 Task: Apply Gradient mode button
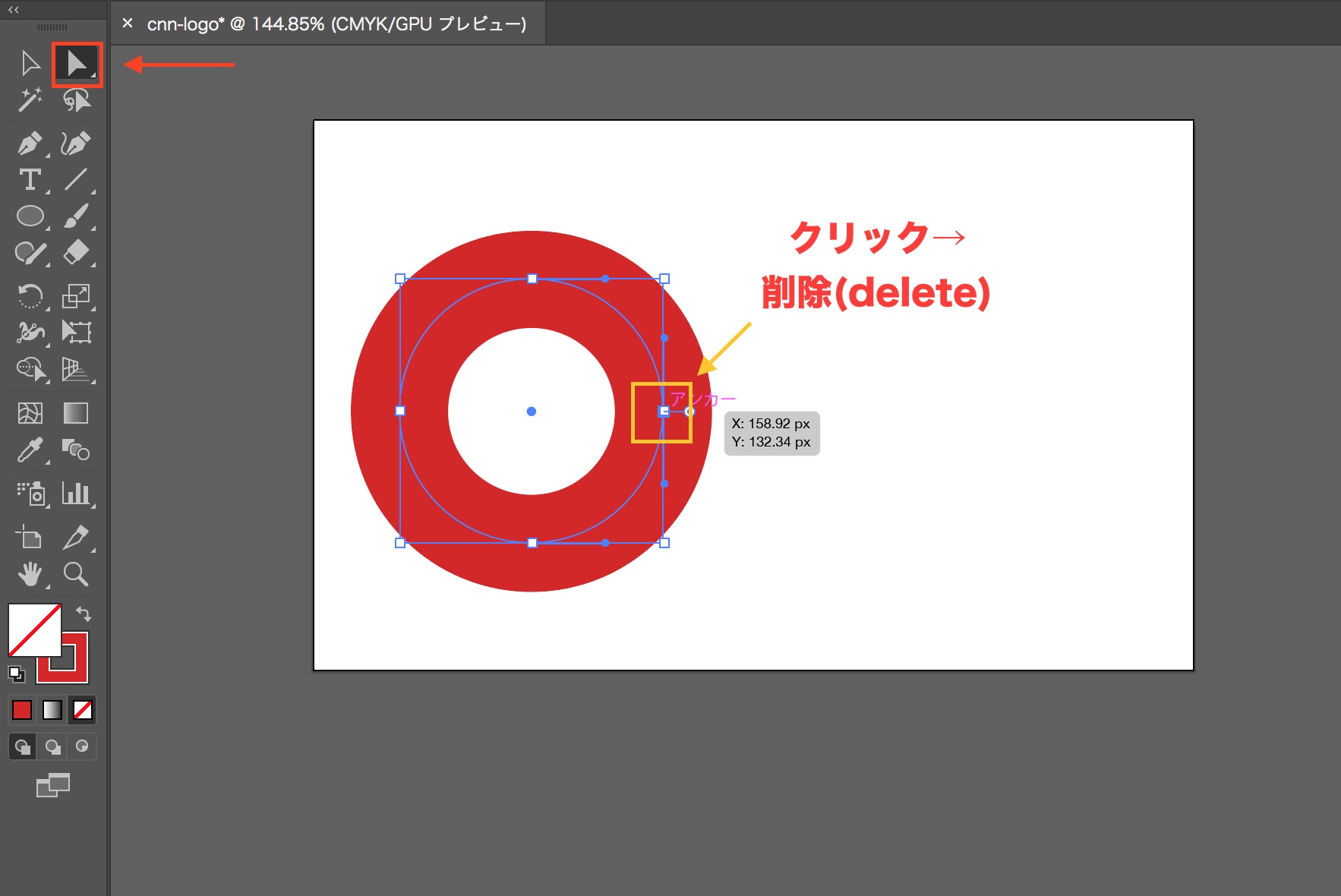[x=52, y=710]
